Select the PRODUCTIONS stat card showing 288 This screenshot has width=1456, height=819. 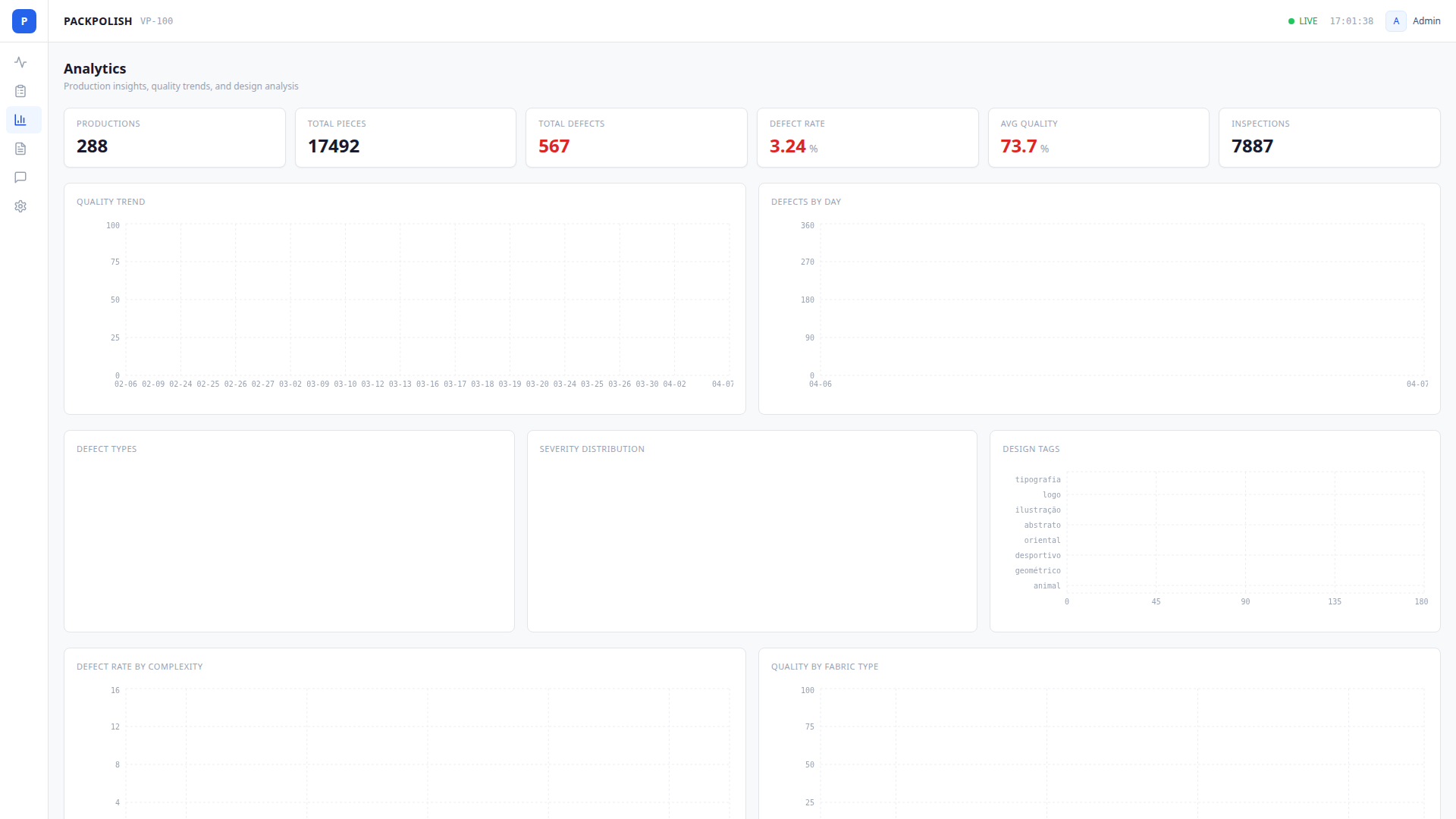(174, 137)
